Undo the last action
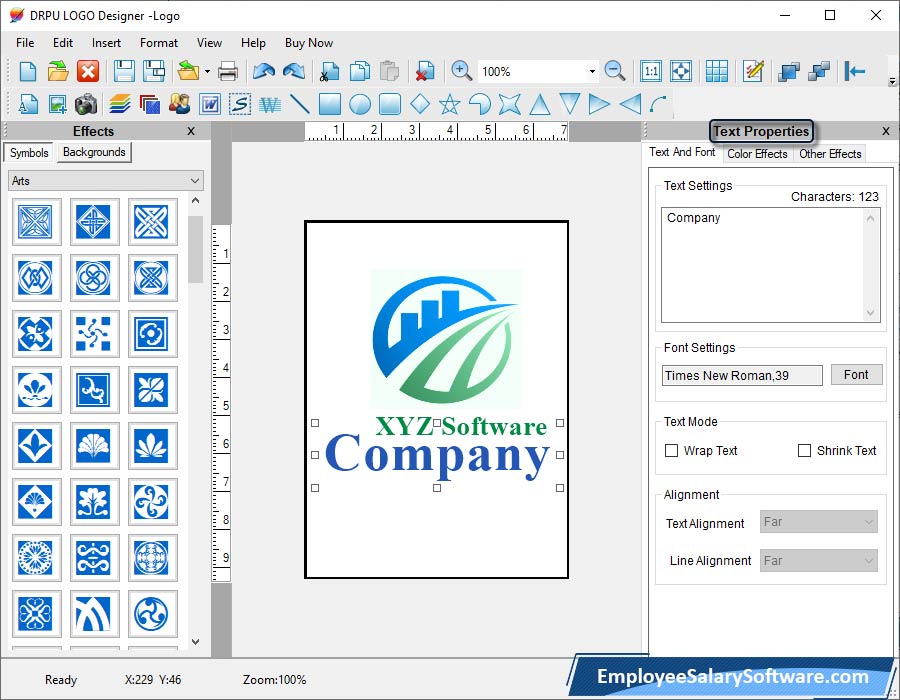The width and height of the screenshot is (900, 700). [x=263, y=72]
